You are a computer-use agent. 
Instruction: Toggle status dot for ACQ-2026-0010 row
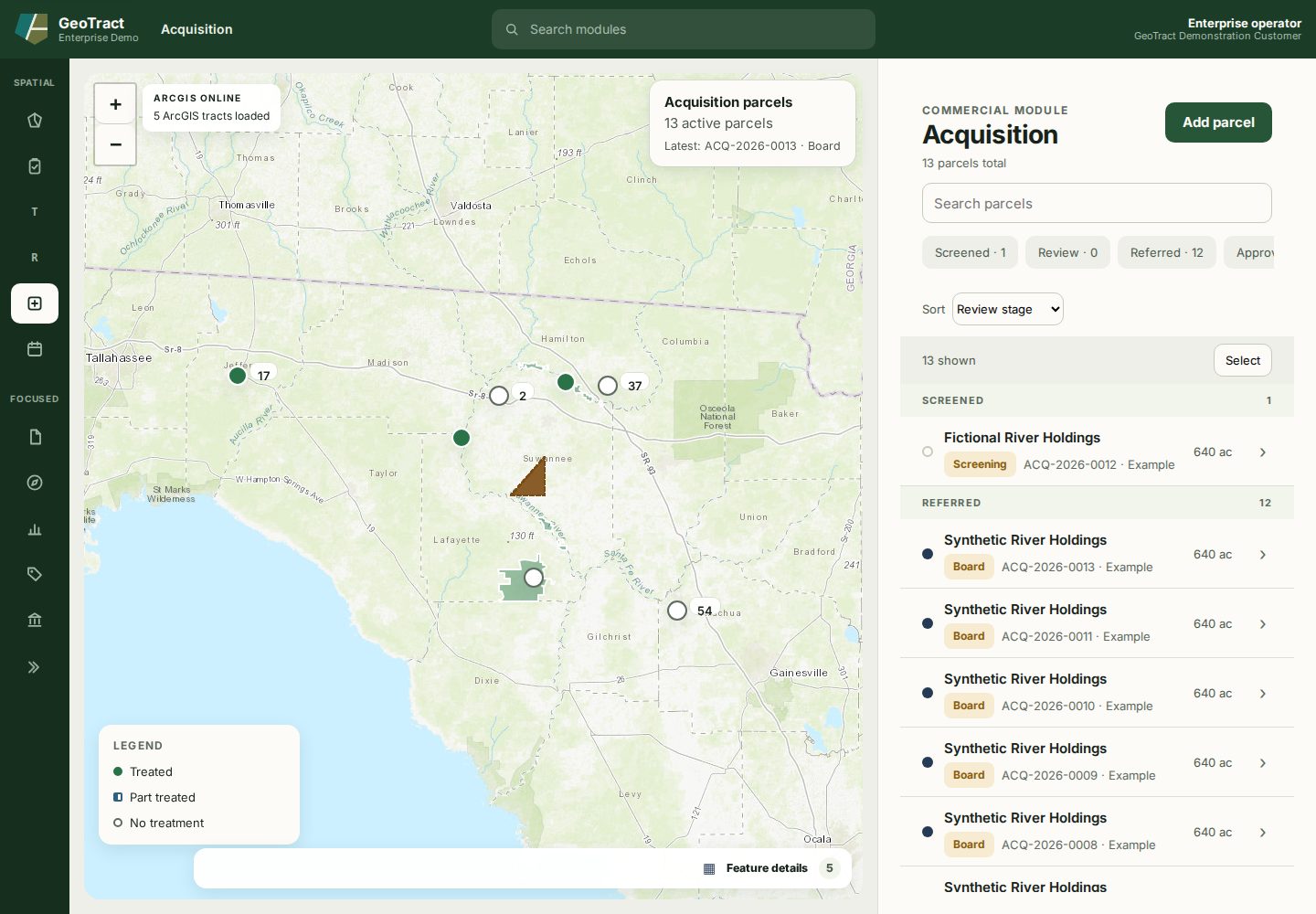[928, 693]
